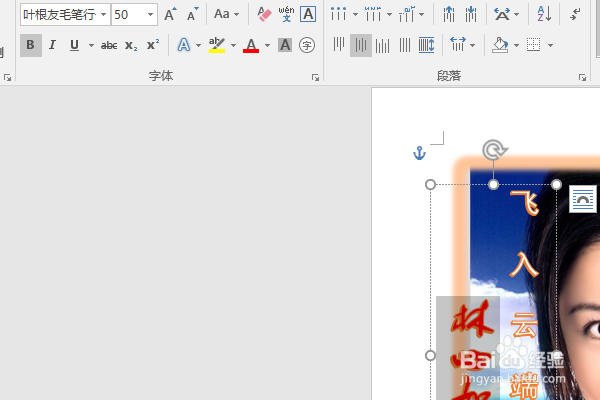Toggle show/hide paragraph marks

575,14
